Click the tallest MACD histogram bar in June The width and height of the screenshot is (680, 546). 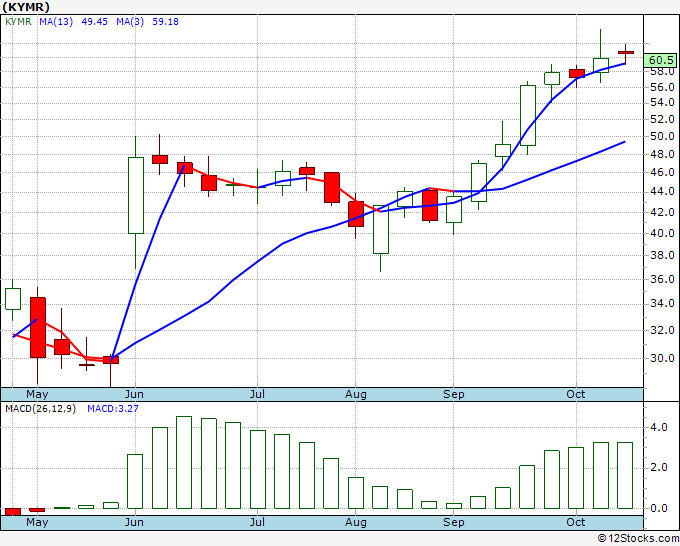point(184,462)
